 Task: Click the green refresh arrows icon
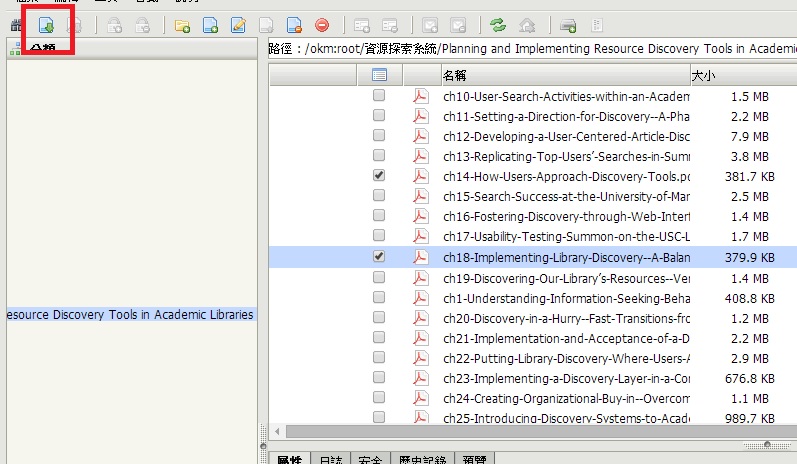tap(498, 25)
